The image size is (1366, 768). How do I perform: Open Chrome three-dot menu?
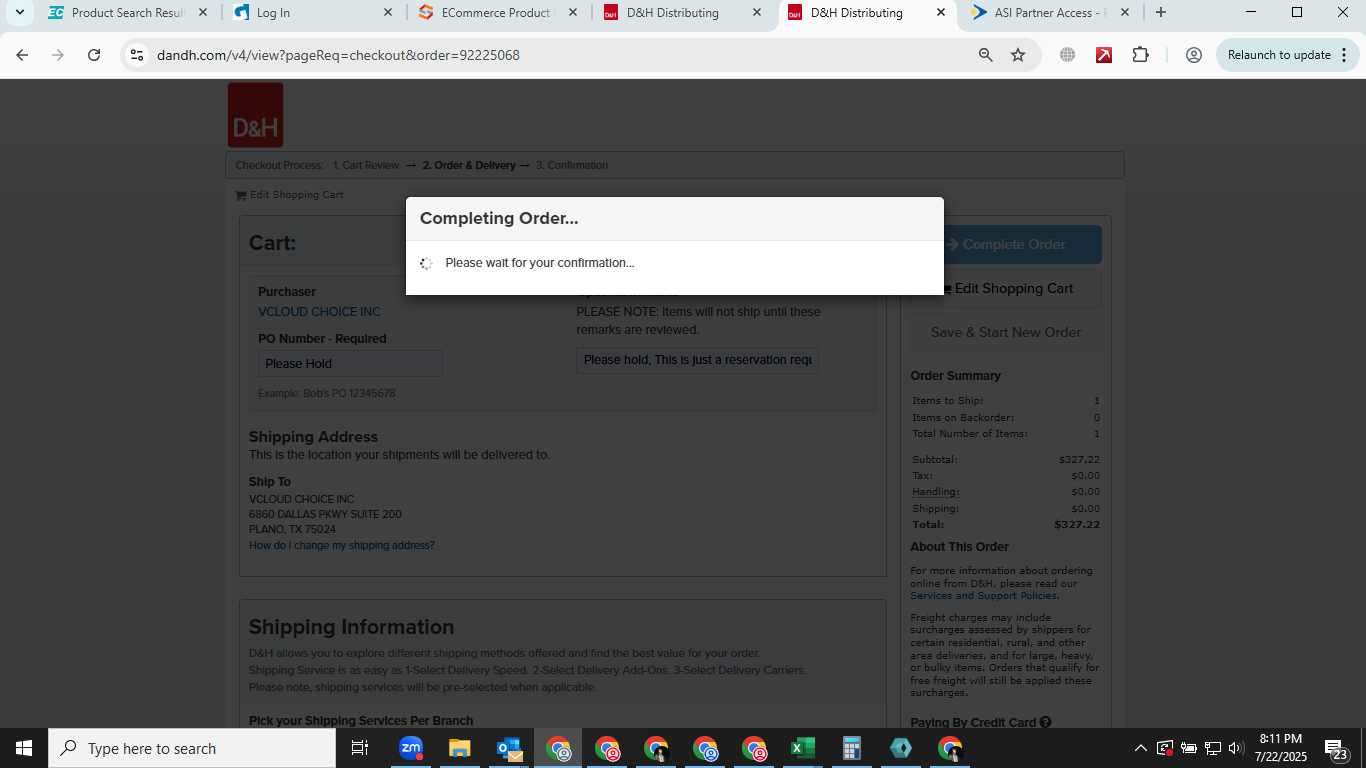(x=1342, y=55)
